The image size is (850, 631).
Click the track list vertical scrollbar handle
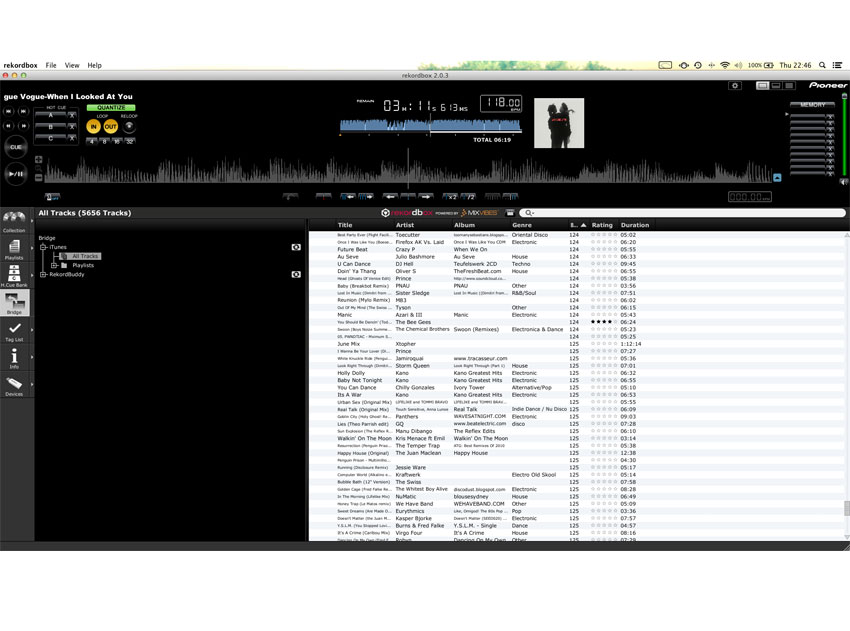[x=846, y=508]
